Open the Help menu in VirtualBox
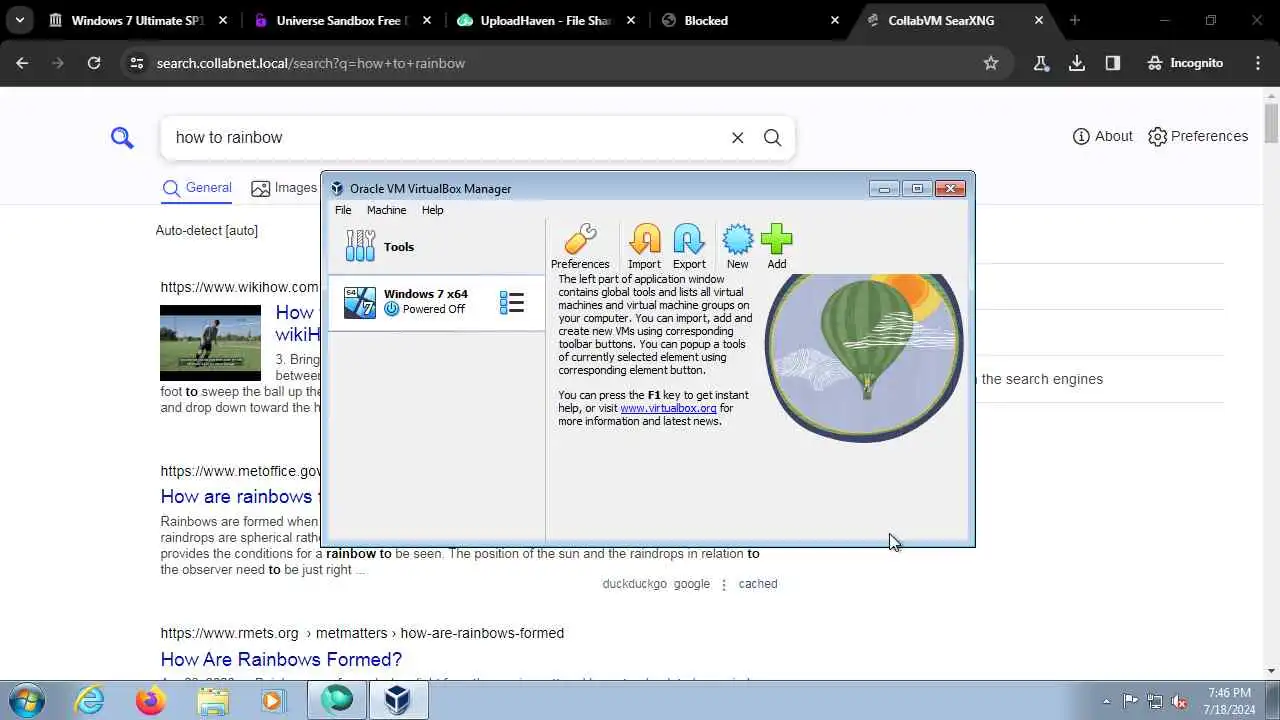The image size is (1280, 720). pos(432,210)
